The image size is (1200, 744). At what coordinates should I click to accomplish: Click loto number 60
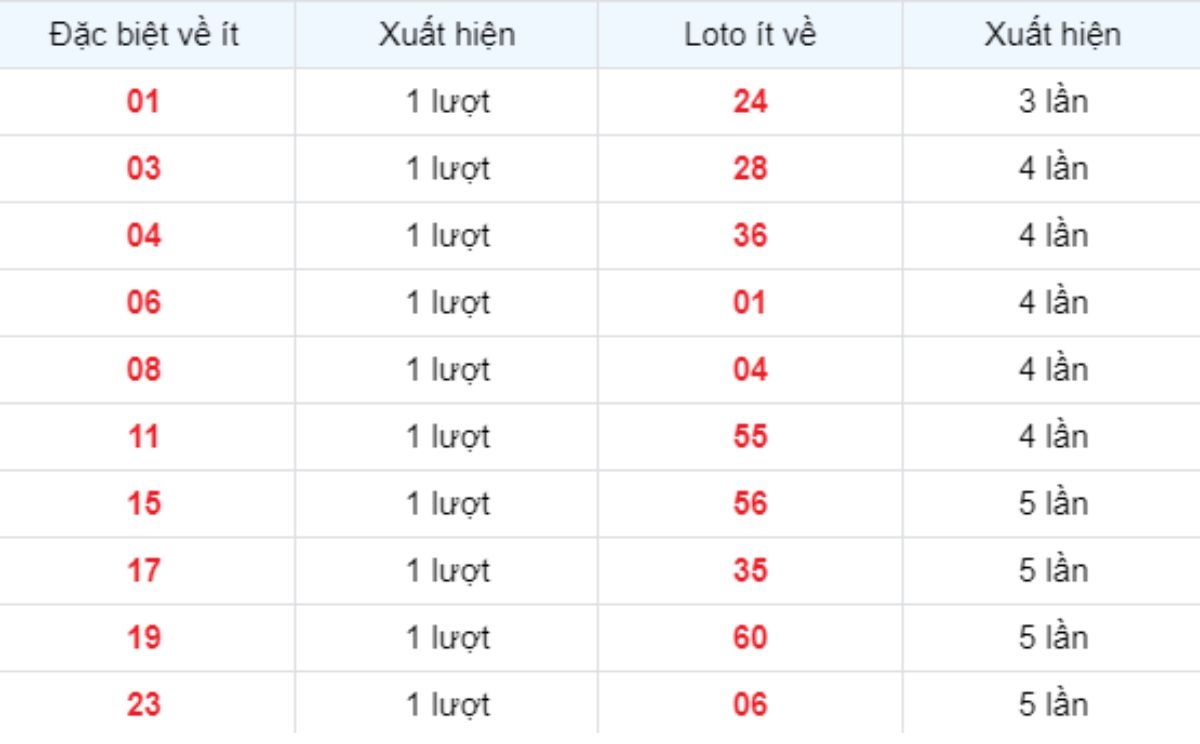coord(750,637)
